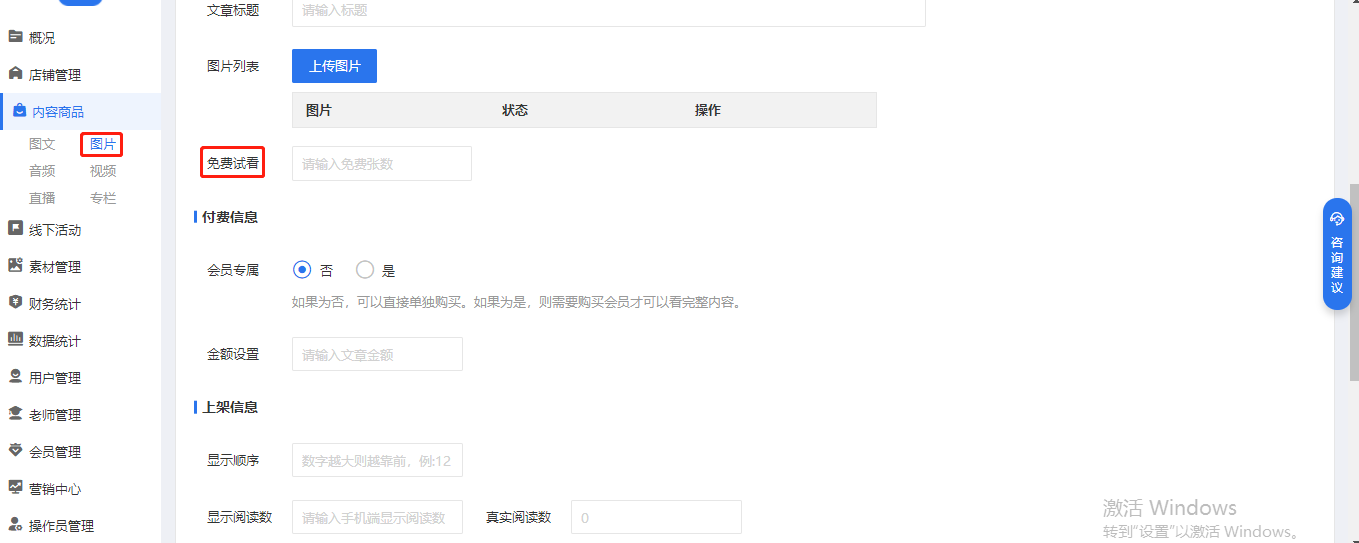Image resolution: width=1359 pixels, height=543 pixels.
Task: Click the 显示顺序 input field
Action: tap(377, 461)
